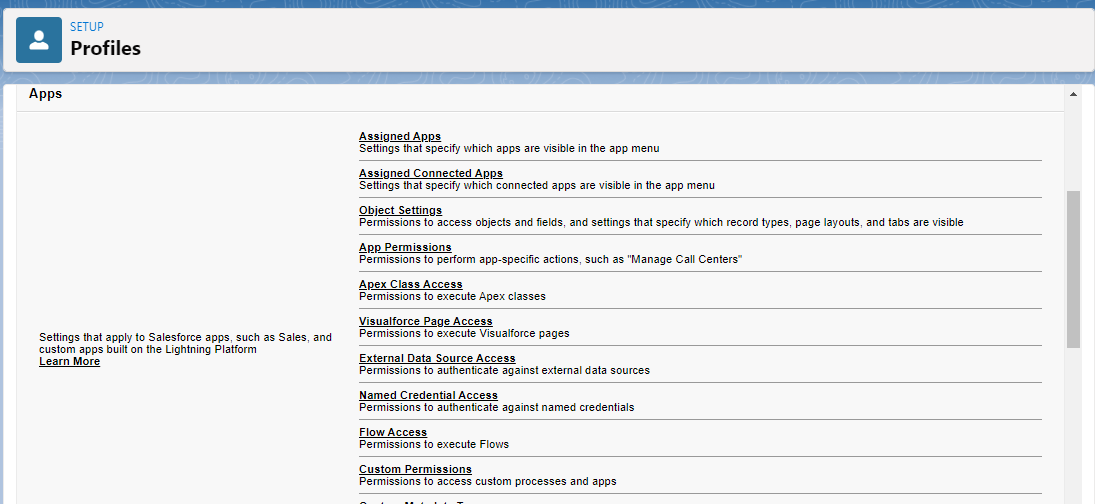Click text 'Permissions to execute Apex classes'
Viewport: 1095px width, 504px height.
[452, 296]
